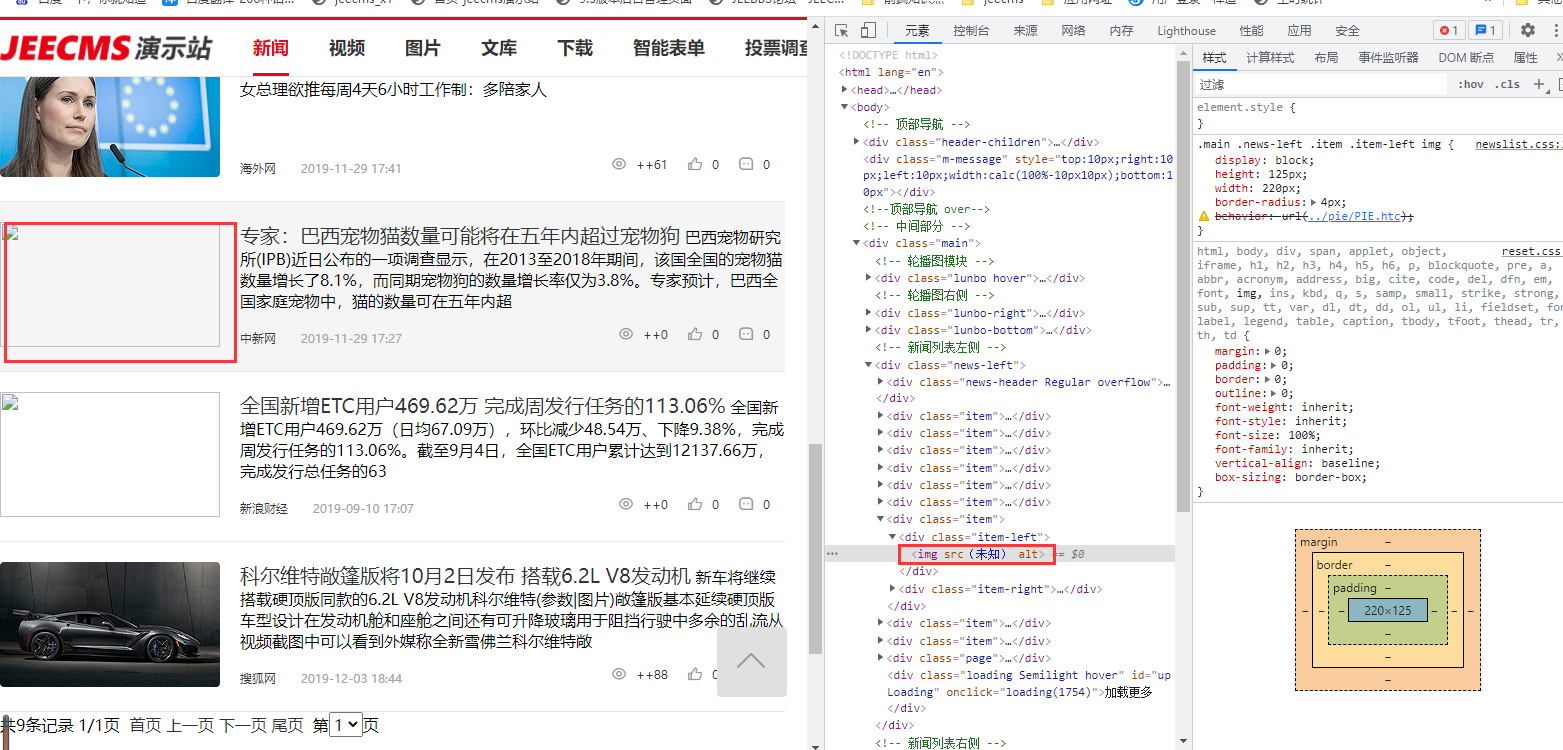The image size is (1563, 750).
Task: Expand the border-radius shorthand value
Action: (1312, 202)
